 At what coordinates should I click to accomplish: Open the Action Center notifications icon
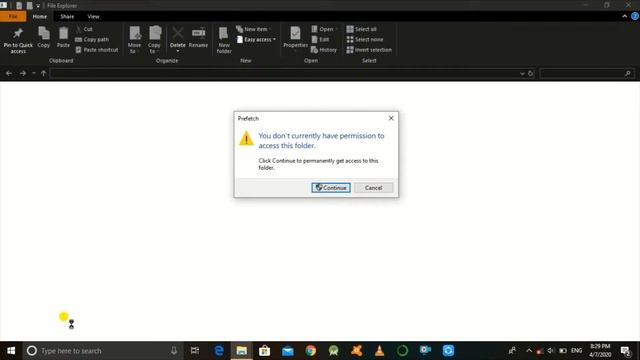(x=625, y=351)
